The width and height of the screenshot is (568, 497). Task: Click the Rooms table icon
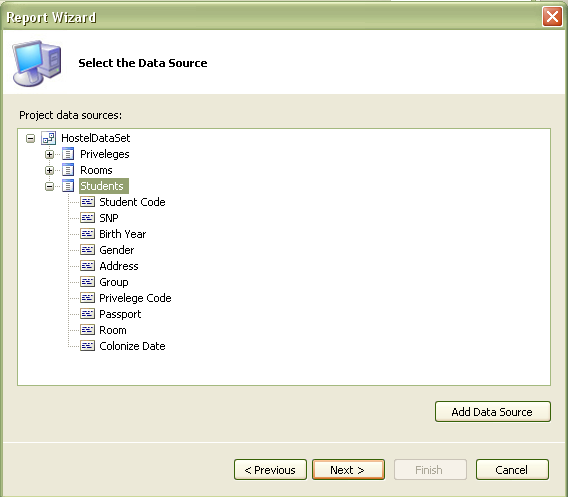tap(68, 170)
